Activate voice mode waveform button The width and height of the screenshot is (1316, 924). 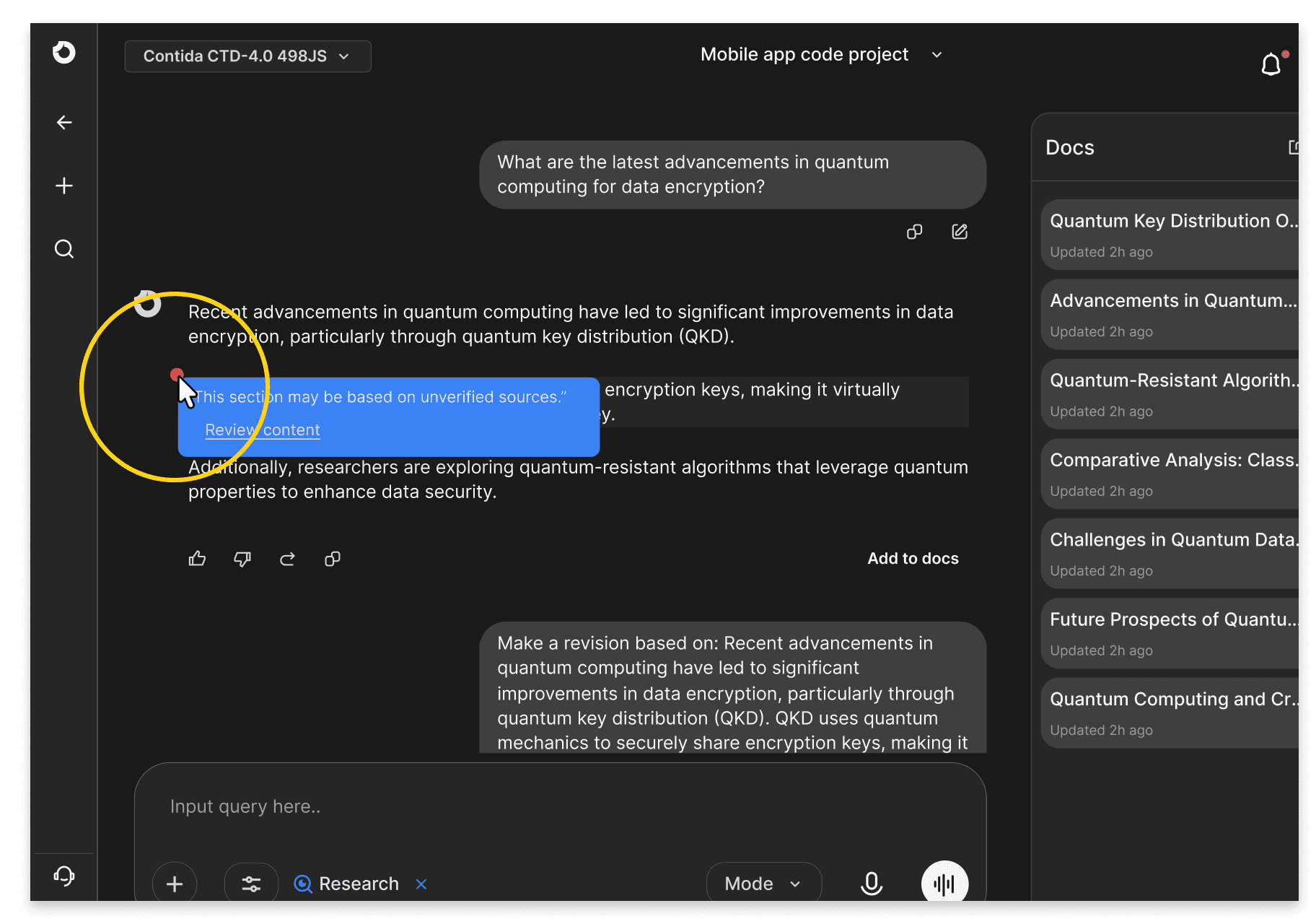(944, 882)
